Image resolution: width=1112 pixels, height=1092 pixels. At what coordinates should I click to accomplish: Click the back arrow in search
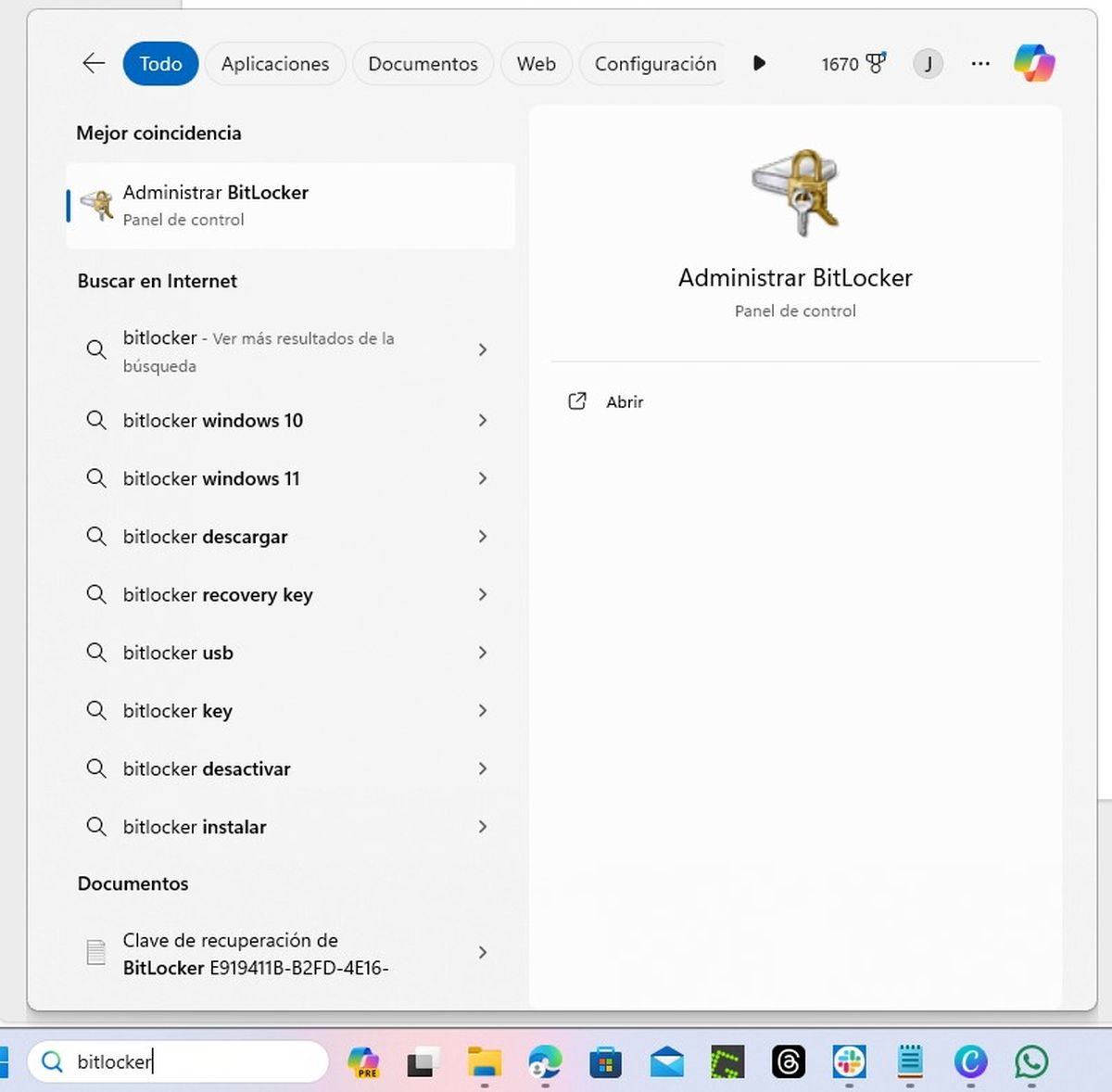tap(92, 63)
